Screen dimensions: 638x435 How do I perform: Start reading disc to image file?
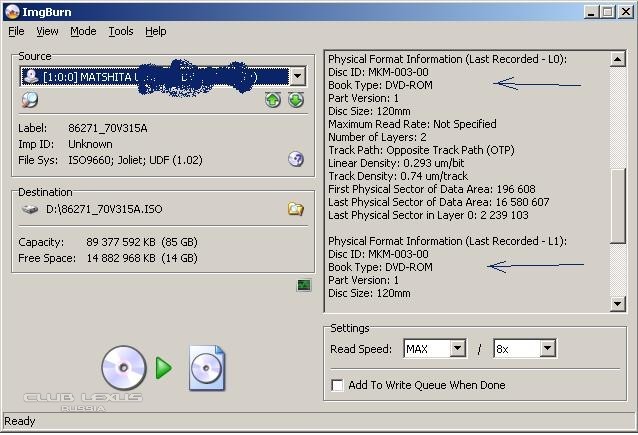[164, 368]
